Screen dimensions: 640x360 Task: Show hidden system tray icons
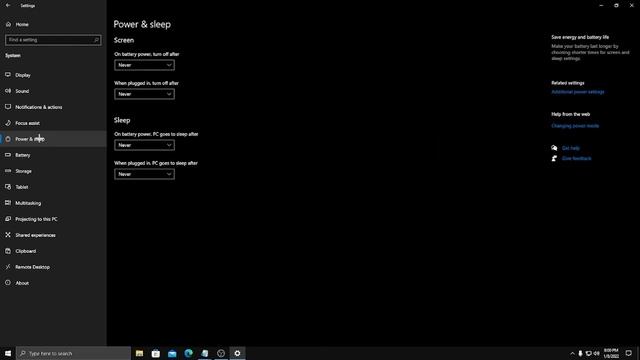[x=572, y=353]
